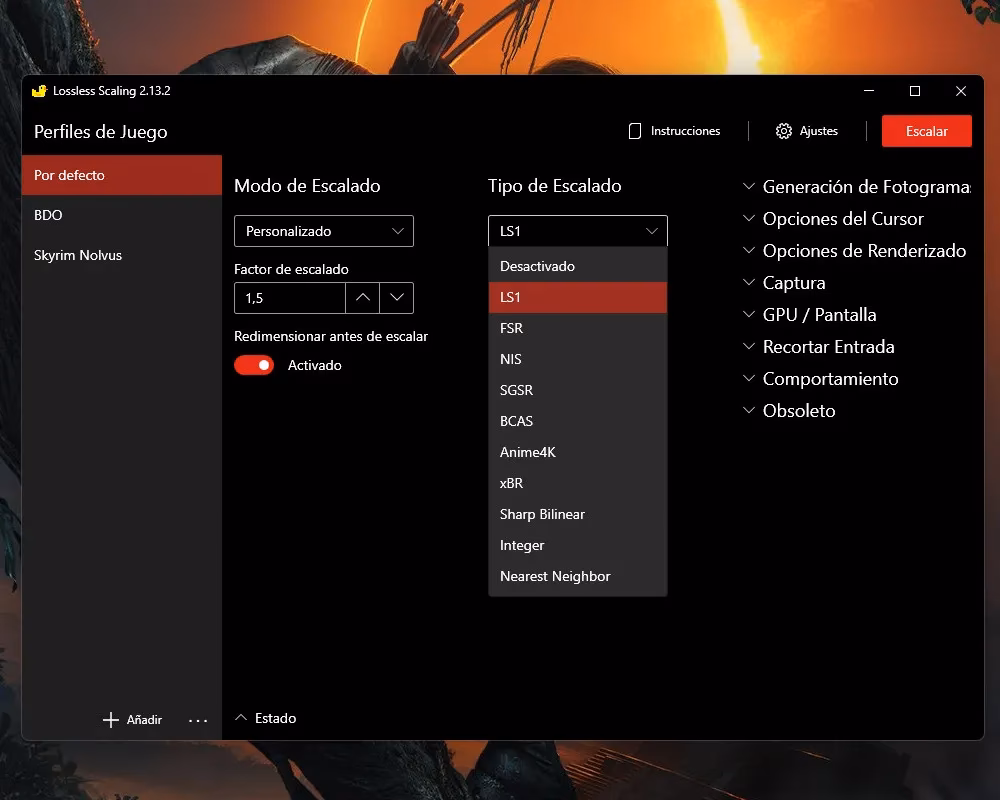Choose SGSR in the scaling type list
Screen dimensions: 1000x800
(x=578, y=390)
